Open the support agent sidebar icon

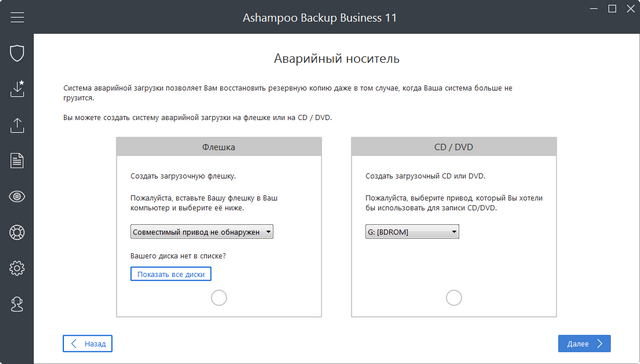tap(17, 304)
